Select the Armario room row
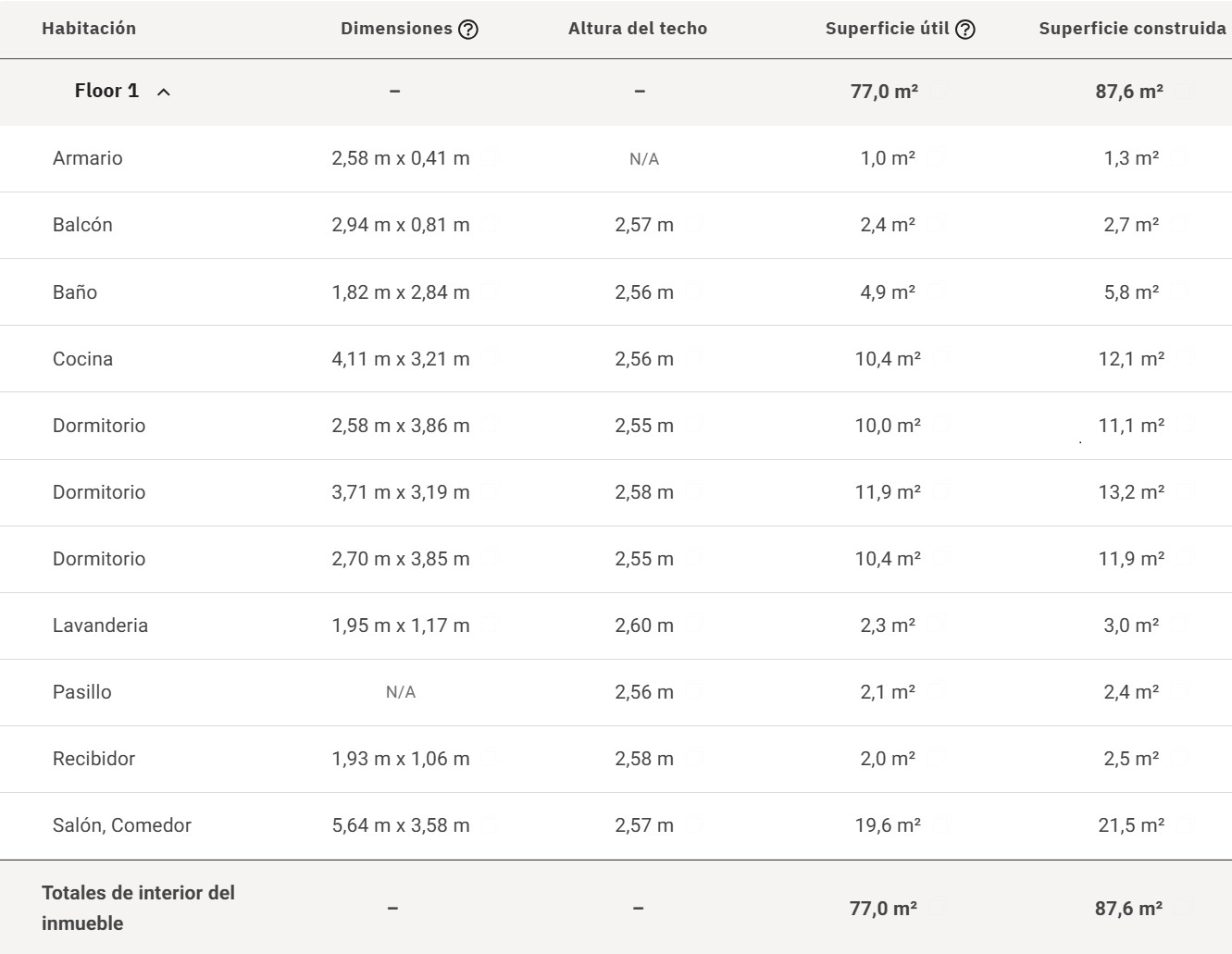Image resolution: width=1232 pixels, height=954 pixels. click(88, 158)
